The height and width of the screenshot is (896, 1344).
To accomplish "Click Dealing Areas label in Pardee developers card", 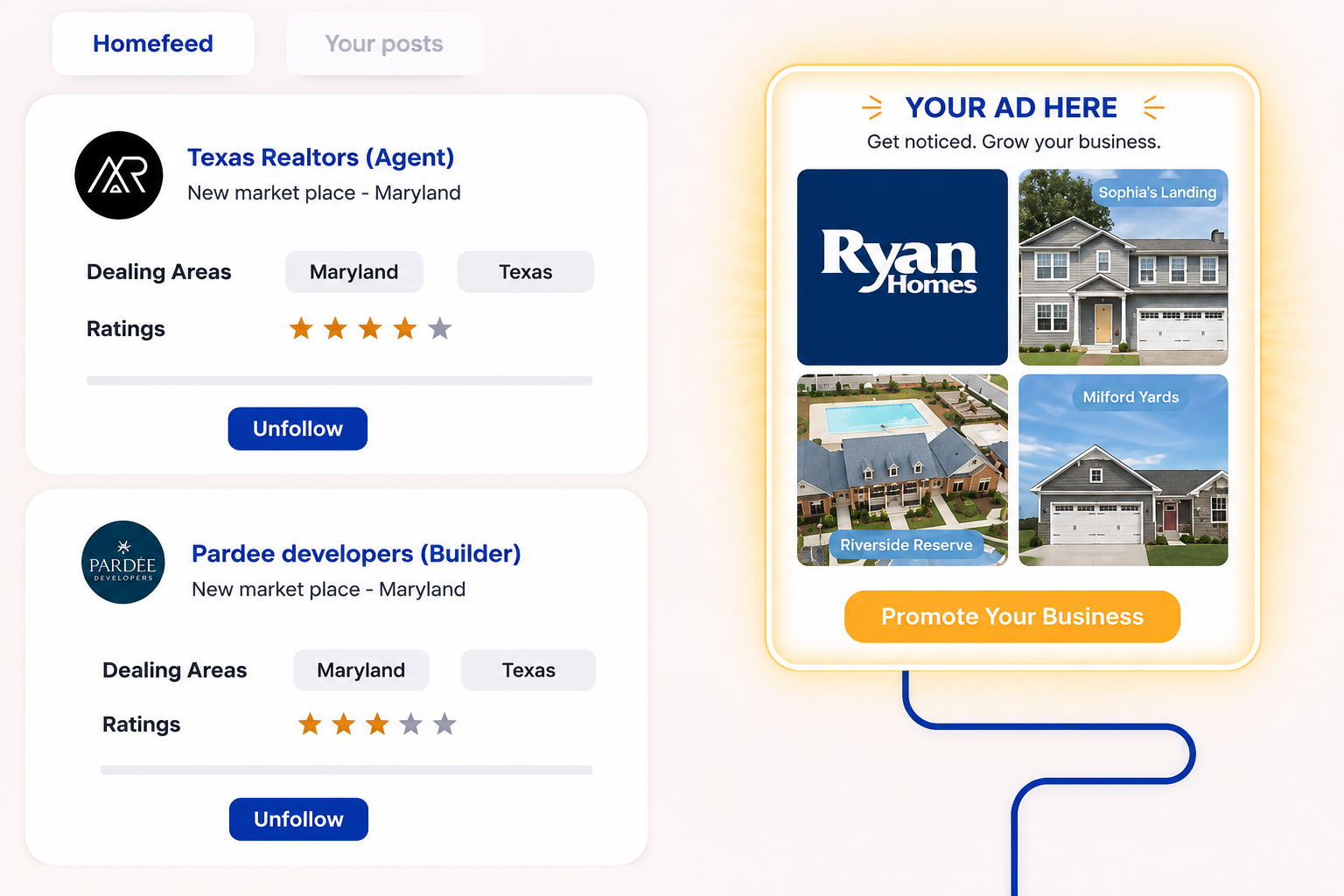I will [175, 670].
